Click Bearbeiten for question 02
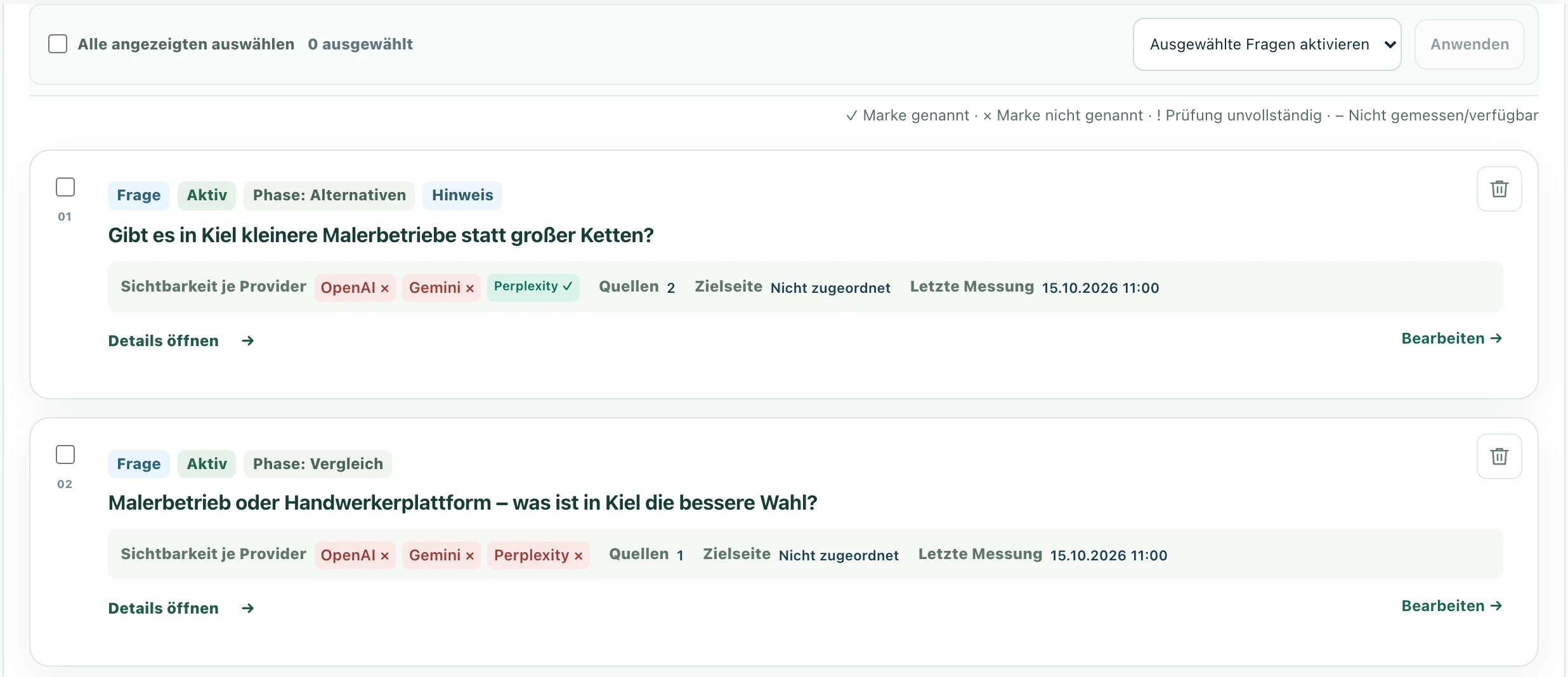1568x677 pixels. tap(1451, 606)
